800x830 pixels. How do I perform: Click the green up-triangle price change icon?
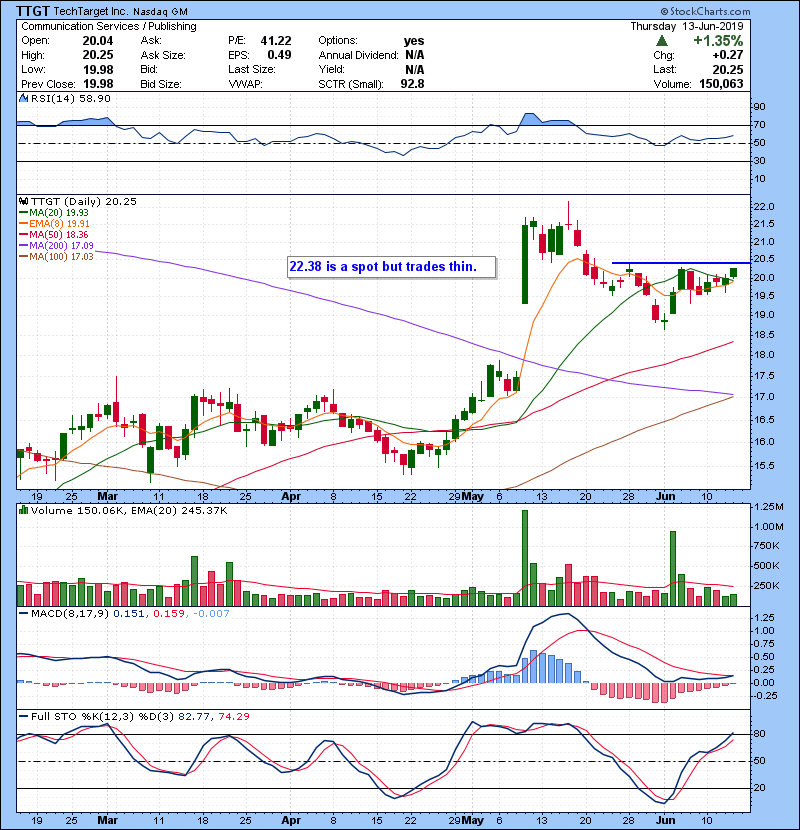(x=661, y=41)
